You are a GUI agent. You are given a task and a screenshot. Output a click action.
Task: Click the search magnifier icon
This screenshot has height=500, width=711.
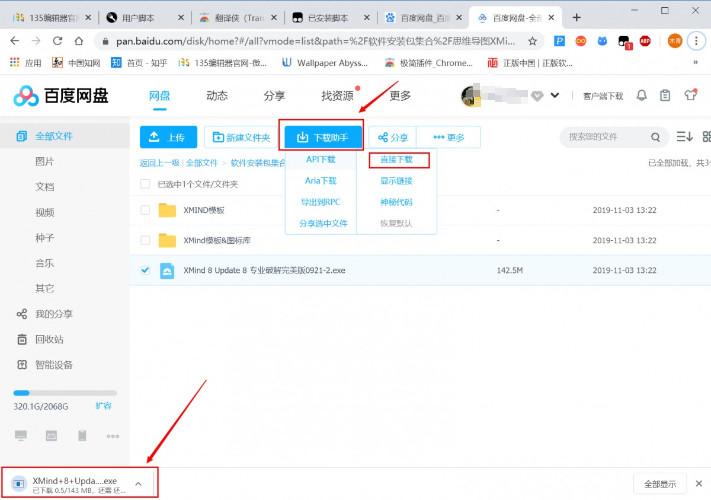655,137
